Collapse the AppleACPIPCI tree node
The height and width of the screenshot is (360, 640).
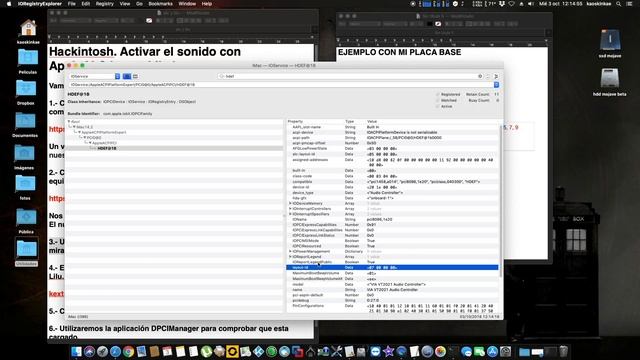tap(90, 143)
